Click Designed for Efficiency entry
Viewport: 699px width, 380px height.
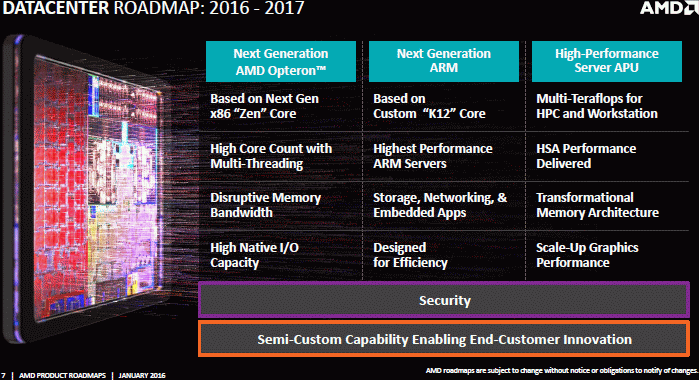click(410, 255)
